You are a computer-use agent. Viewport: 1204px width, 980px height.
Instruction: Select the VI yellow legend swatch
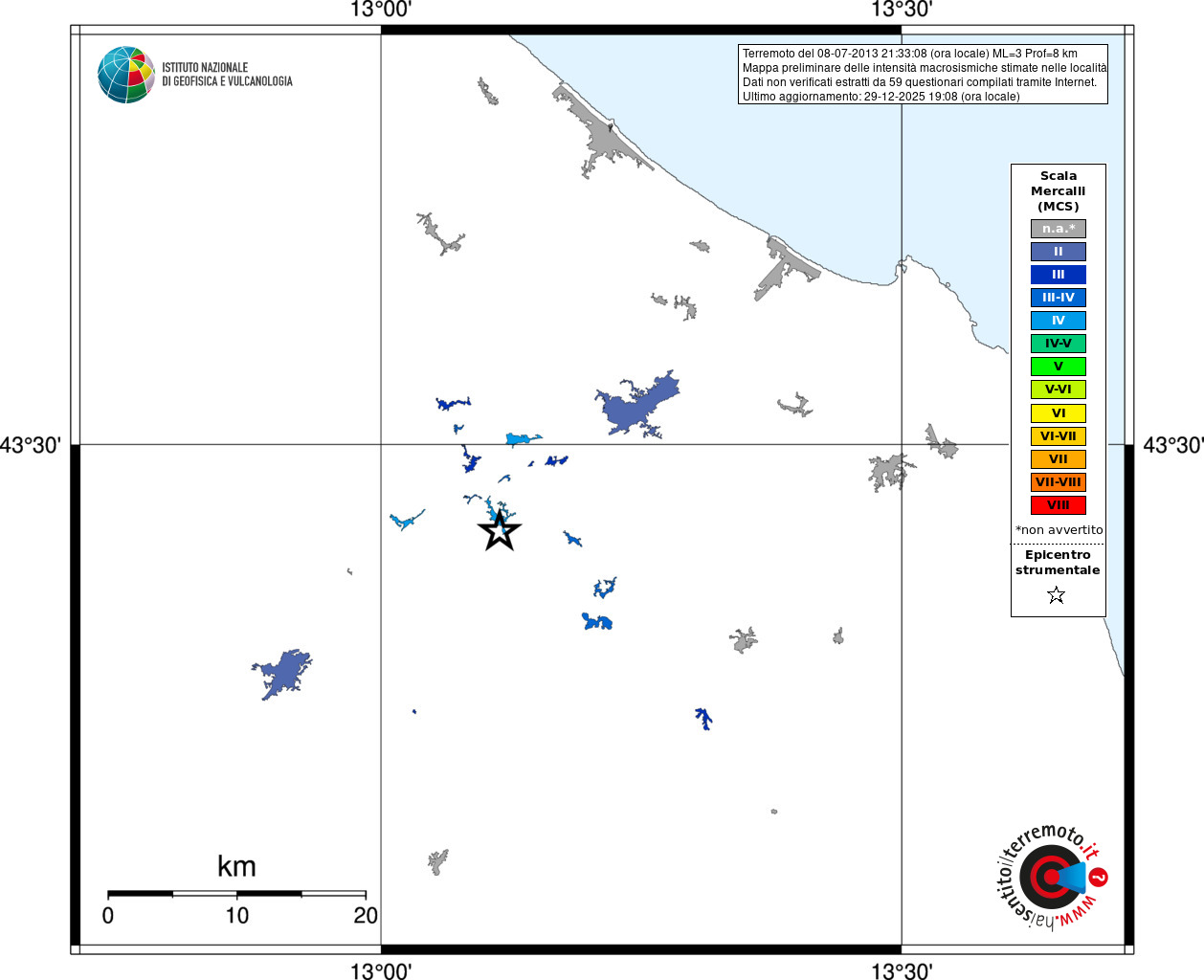(x=1058, y=413)
